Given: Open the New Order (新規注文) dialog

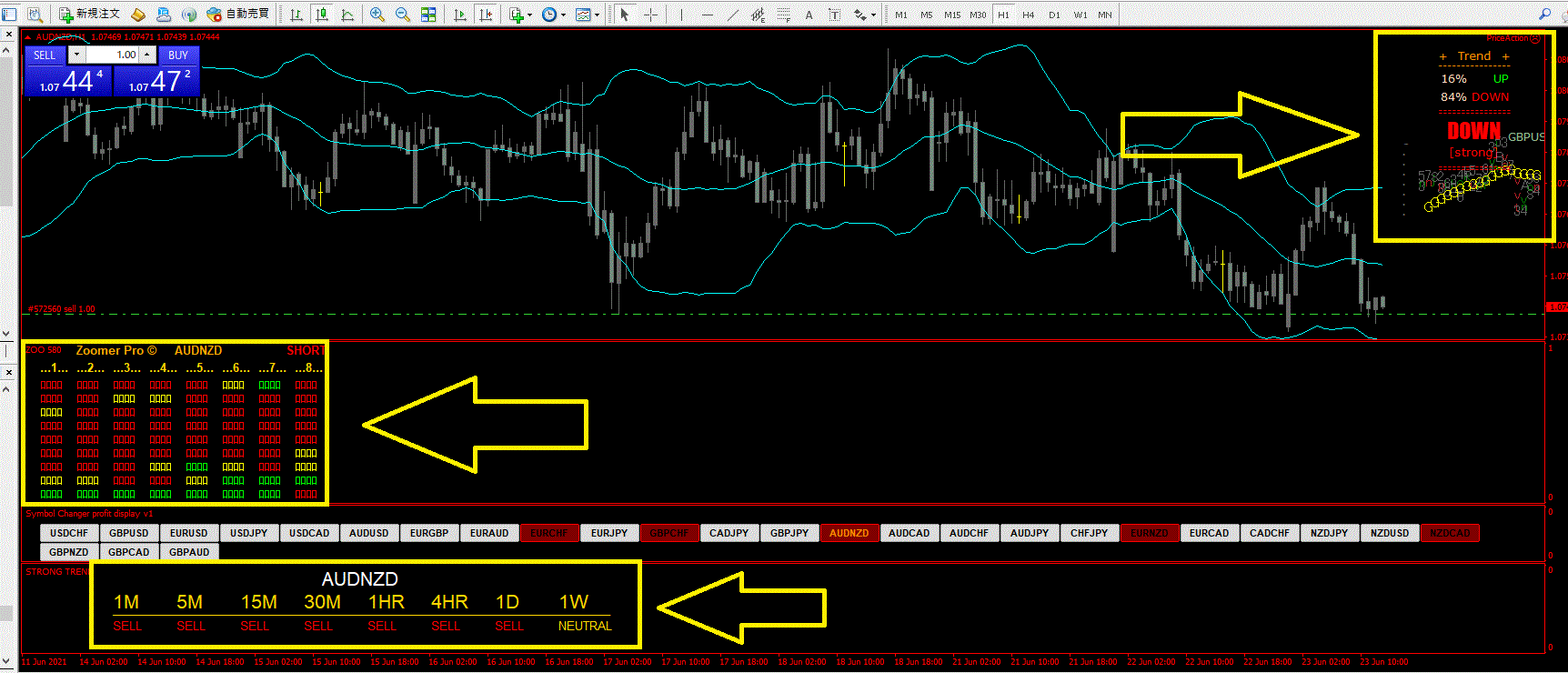Looking at the screenshot, I should [x=89, y=15].
